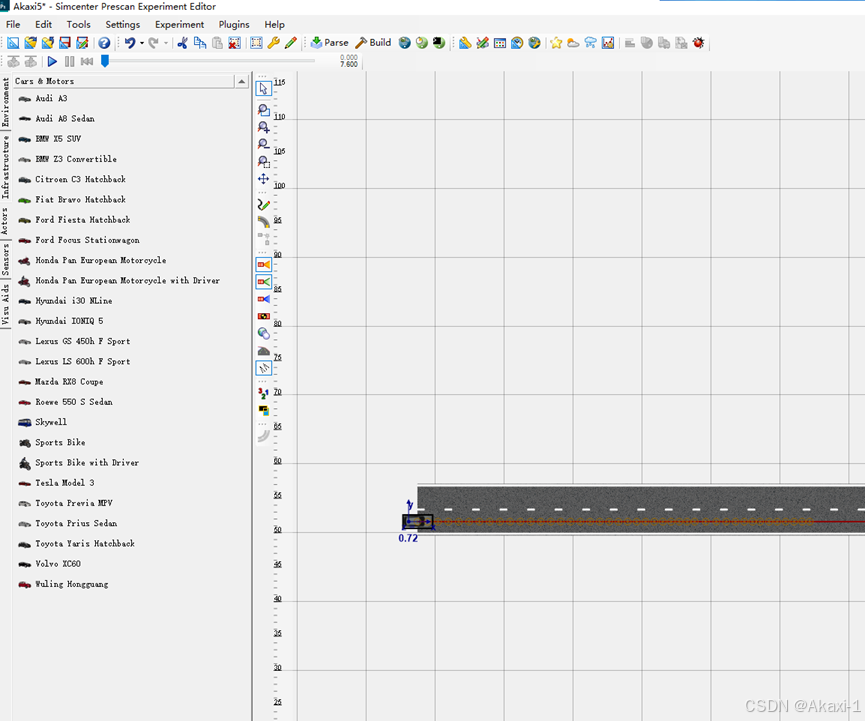The width and height of the screenshot is (865, 721).
Task: Click the black console terminal icon
Action: pos(439,42)
